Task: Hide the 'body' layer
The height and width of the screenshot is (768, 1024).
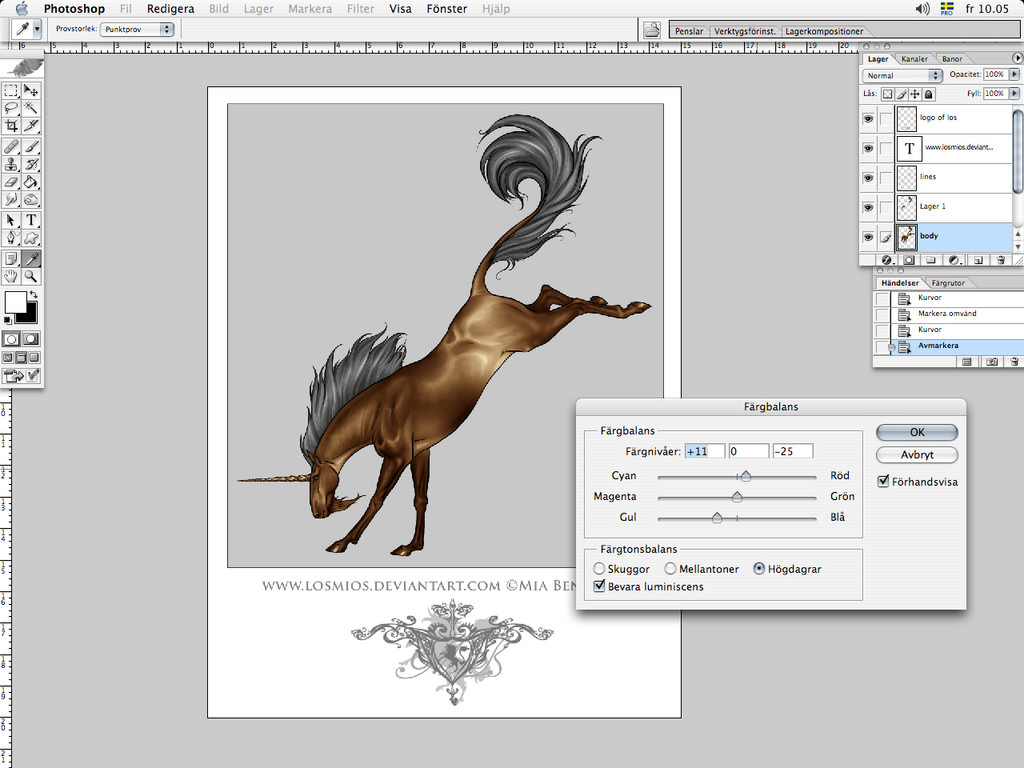Action: (868, 237)
